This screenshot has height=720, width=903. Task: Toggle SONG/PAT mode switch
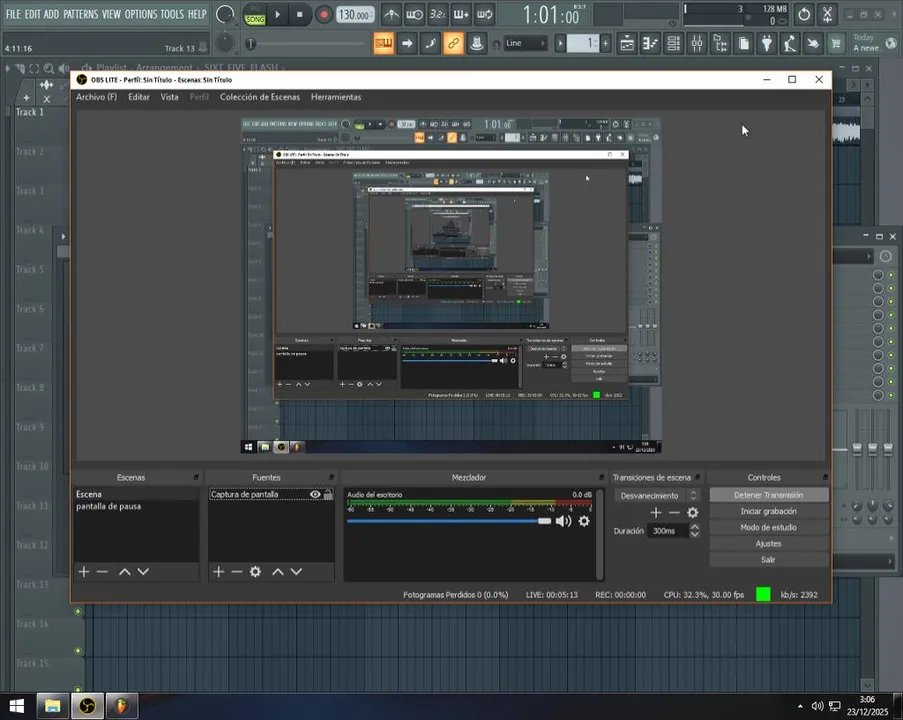pyautogui.click(x=255, y=15)
